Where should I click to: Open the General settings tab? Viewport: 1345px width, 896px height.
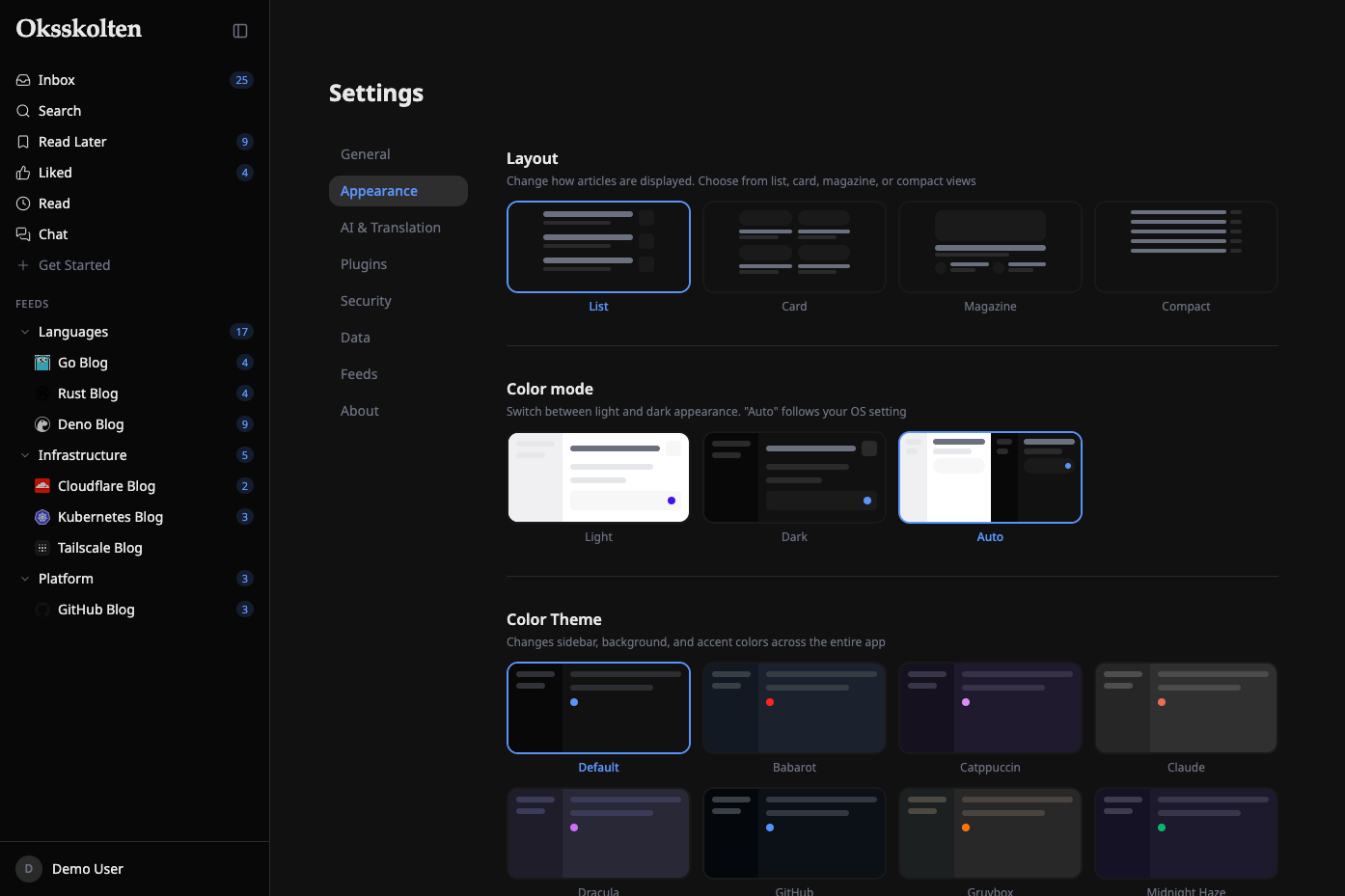pos(398,154)
